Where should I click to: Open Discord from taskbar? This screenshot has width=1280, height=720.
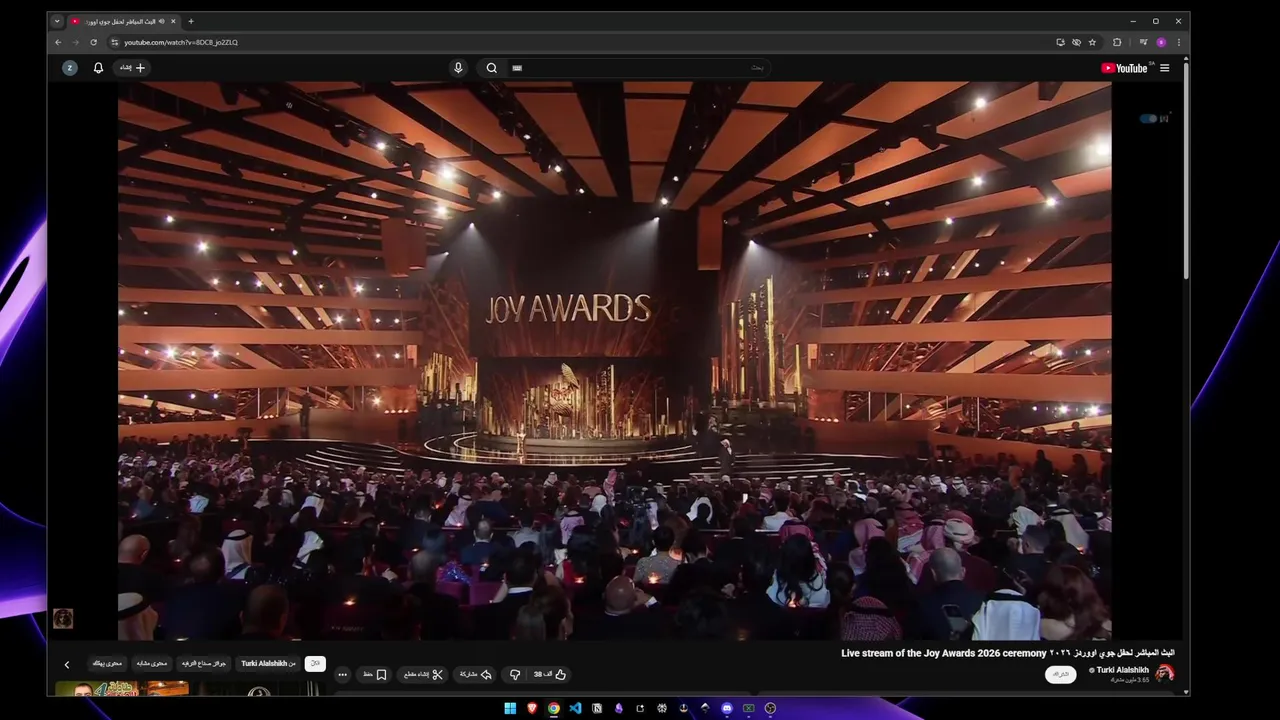(x=727, y=708)
